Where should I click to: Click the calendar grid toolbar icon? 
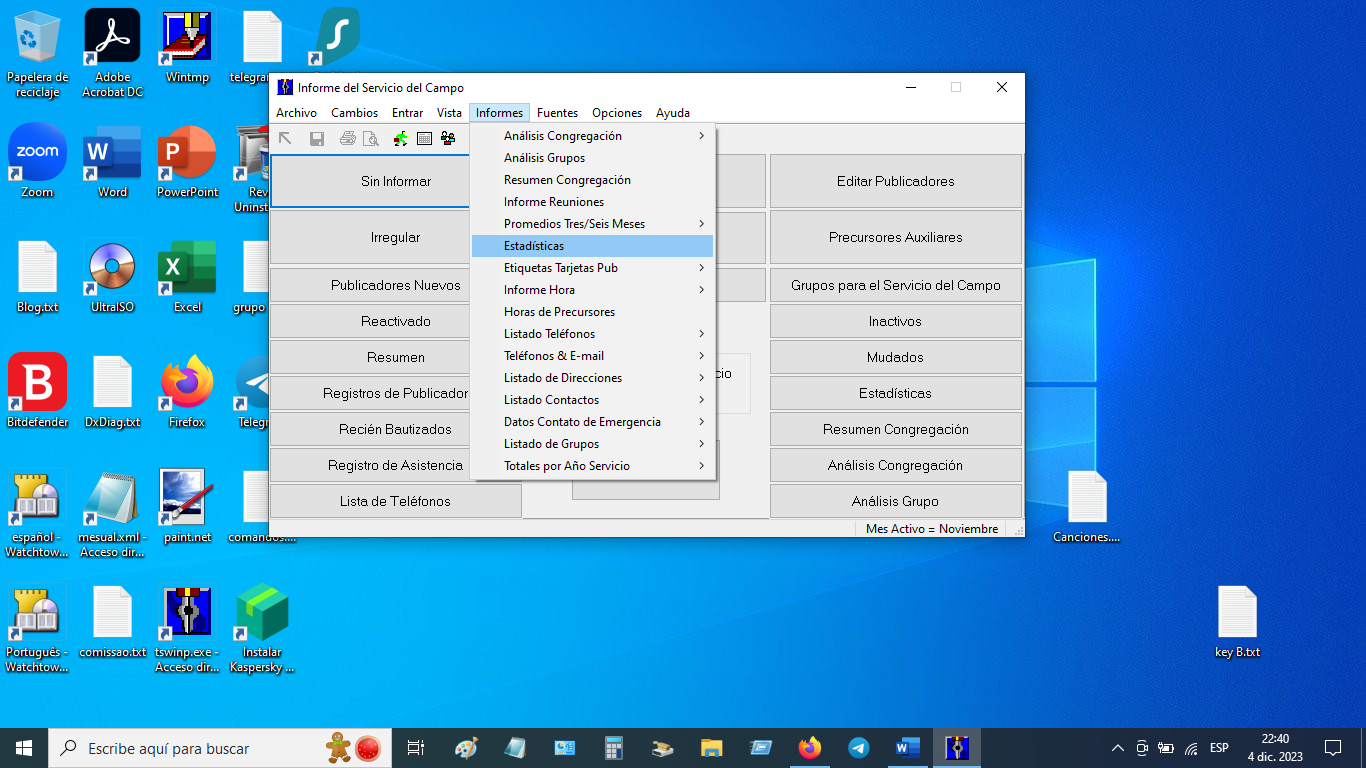(424, 139)
